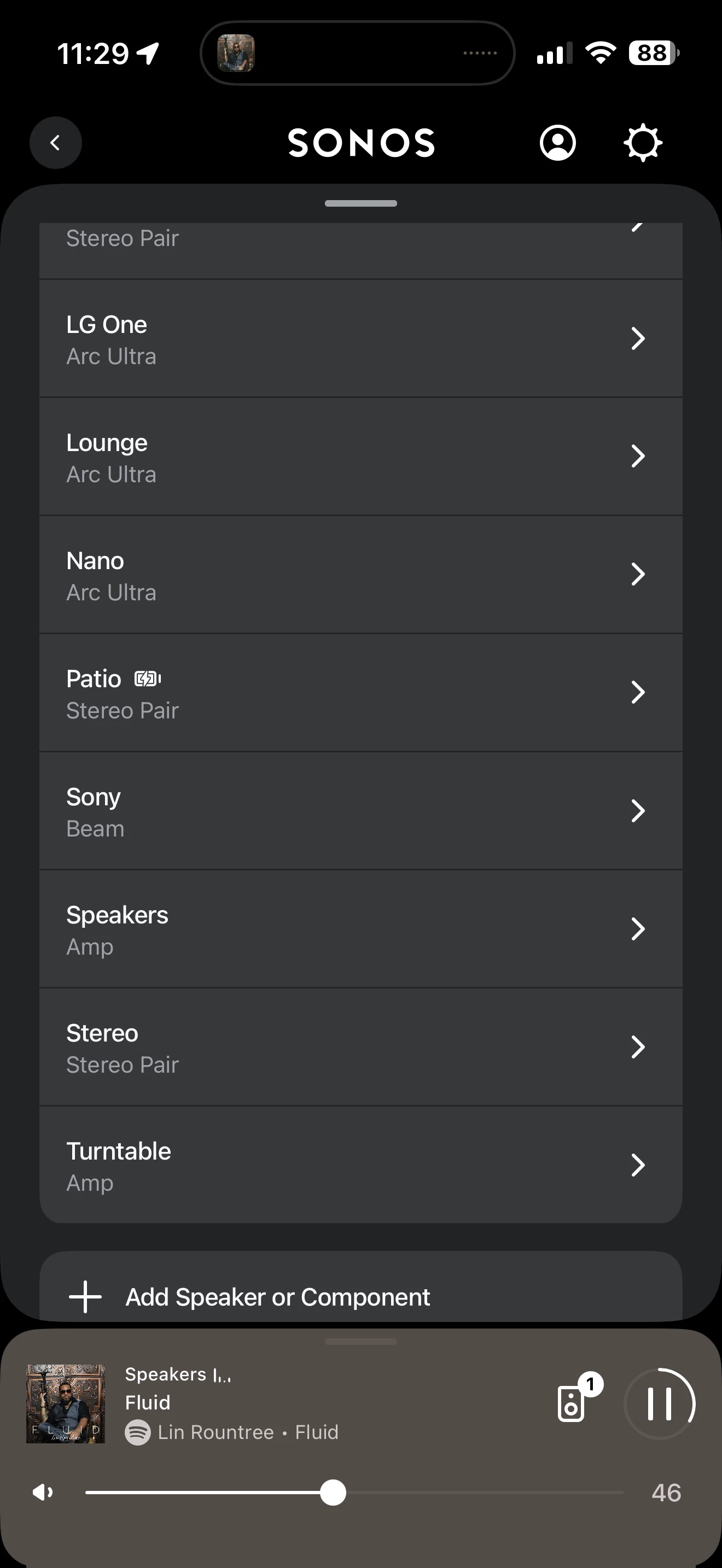Open the Lounge Arc Ultra chevron

[637, 457]
